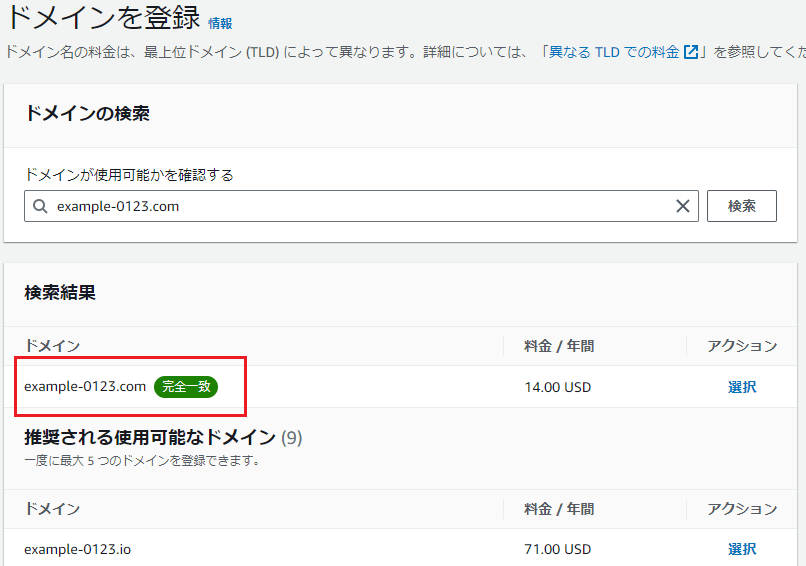806x566 pixels.
Task: Click the search magnifier icon in domain field
Action: click(x=40, y=206)
